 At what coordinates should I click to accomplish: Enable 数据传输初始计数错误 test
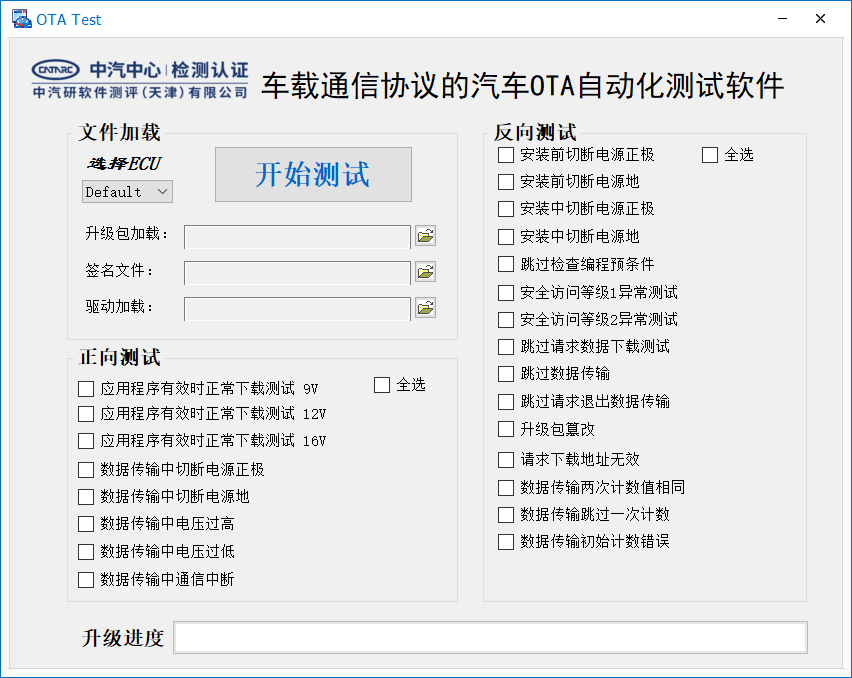pyautogui.click(x=506, y=541)
